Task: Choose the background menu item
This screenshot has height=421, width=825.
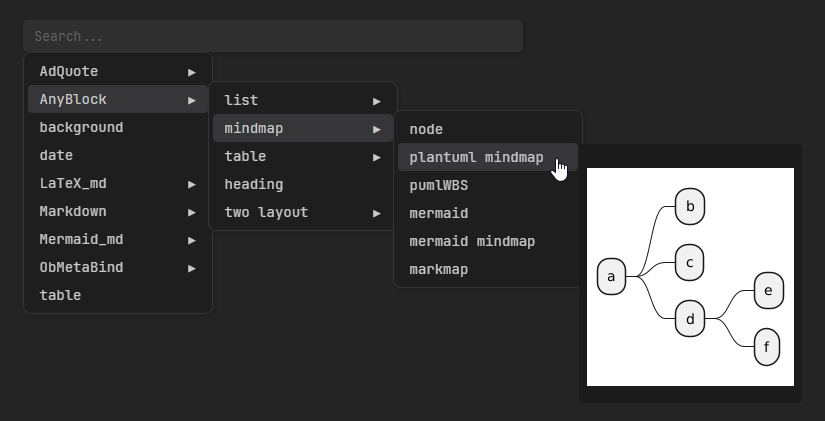Action: click(x=81, y=128)
